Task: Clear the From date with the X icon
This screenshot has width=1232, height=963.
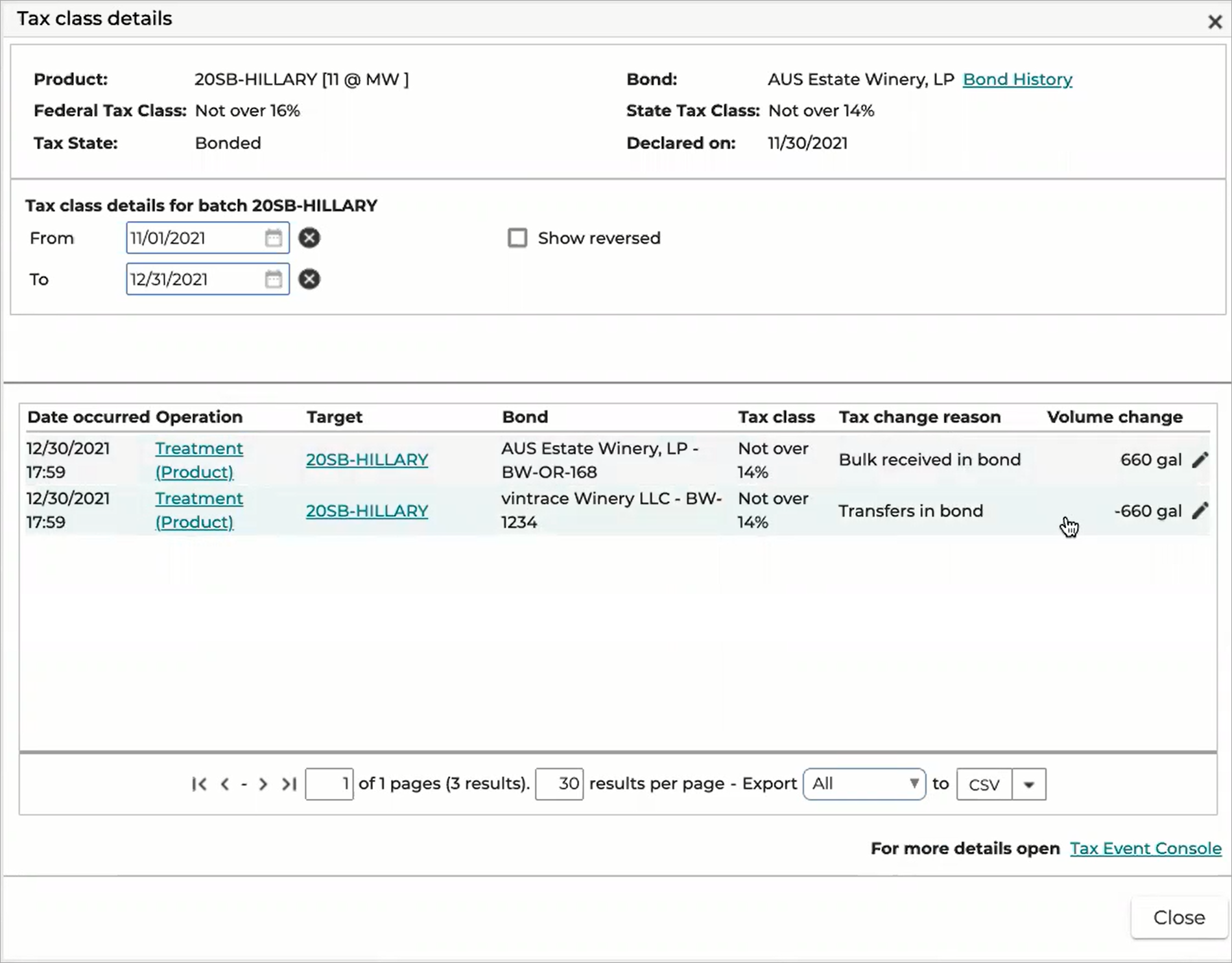Action: click(309, 238)
